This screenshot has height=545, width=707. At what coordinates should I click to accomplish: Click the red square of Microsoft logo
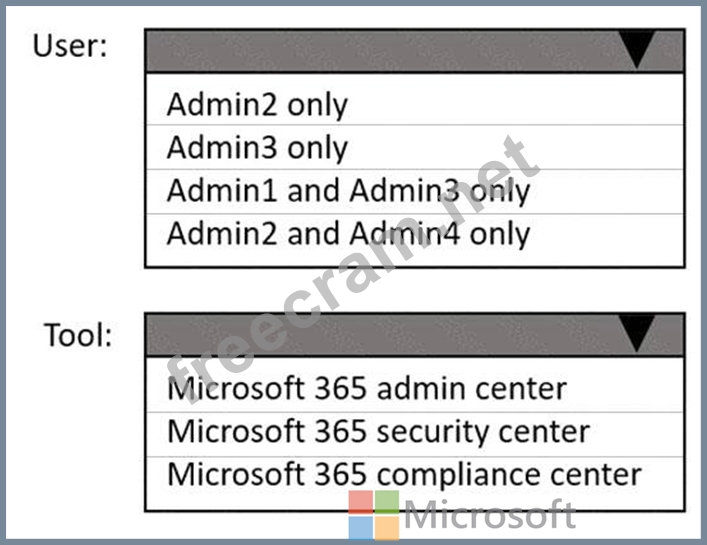(x=361, y=503)
